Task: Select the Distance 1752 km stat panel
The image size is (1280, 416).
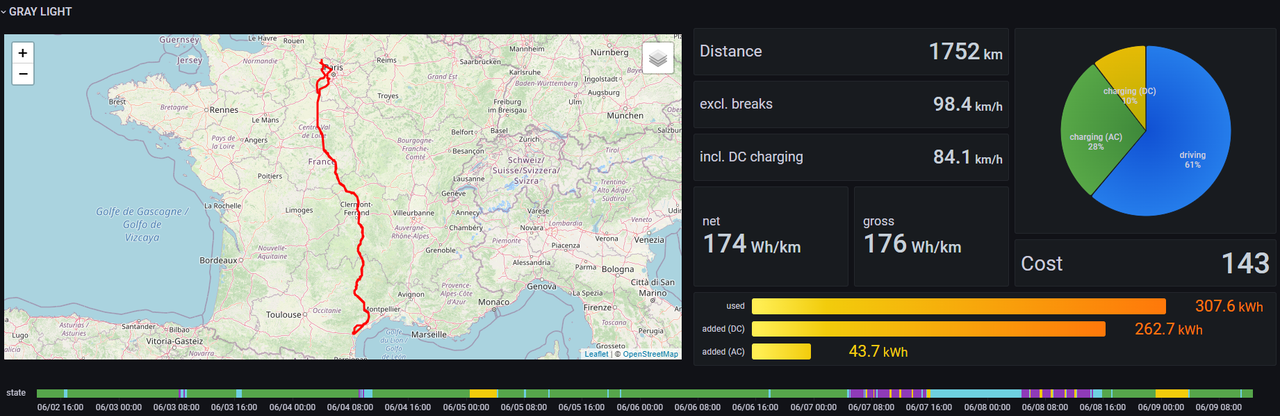Action: pos(851,52)
